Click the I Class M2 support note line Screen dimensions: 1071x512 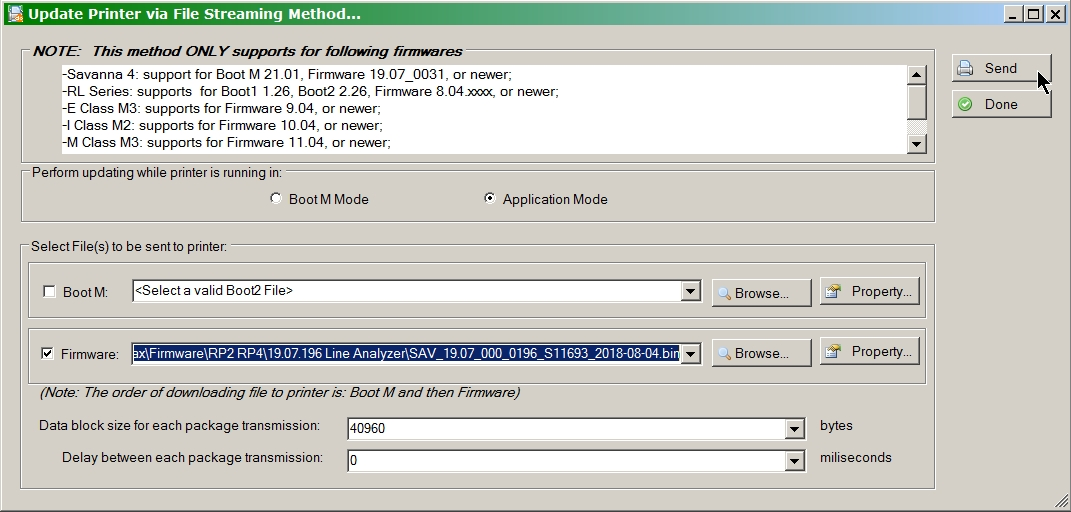222,126
